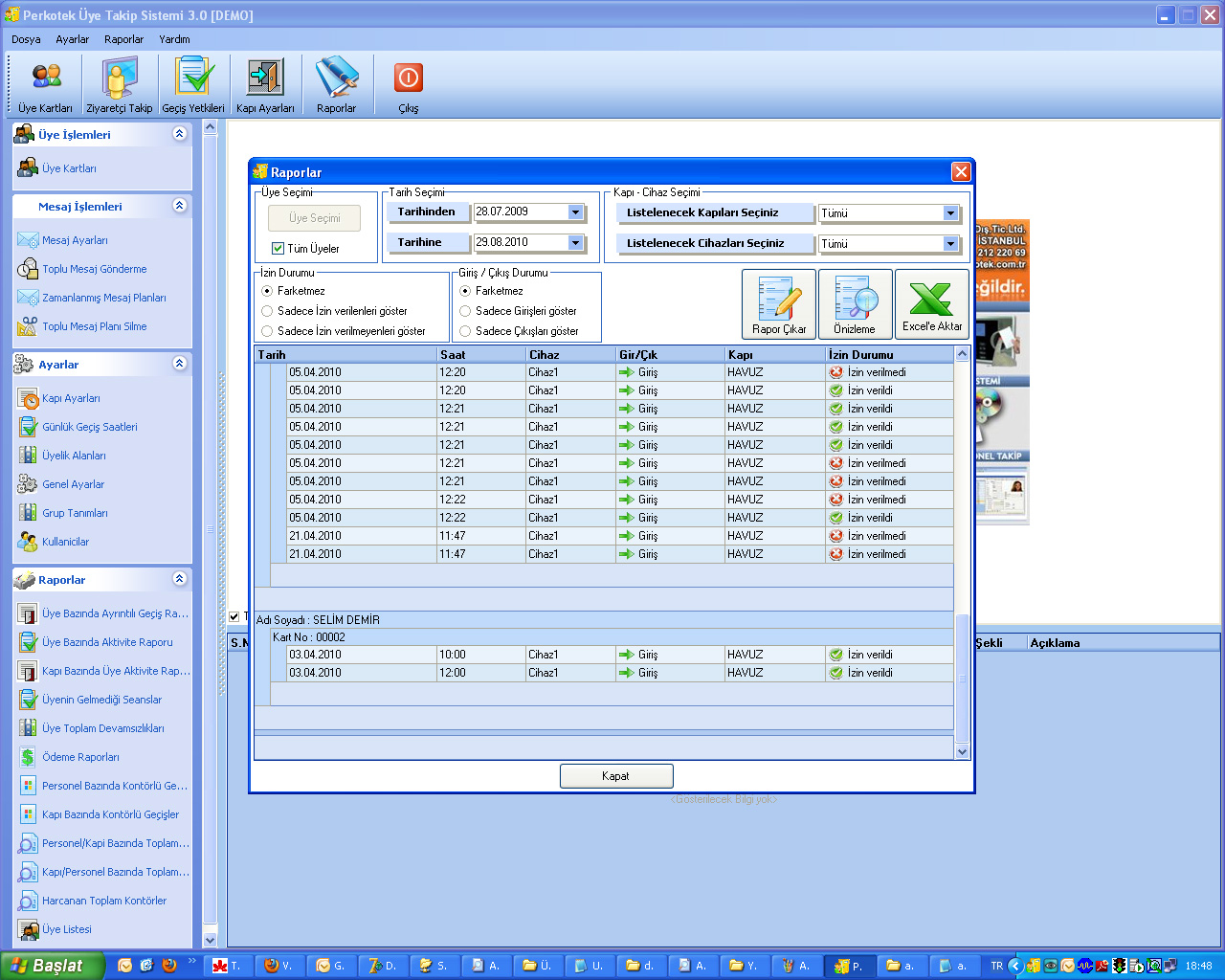Collapse the Mesaj İşlemleri sidebar panel
Screen dimensions: 1225x980
click(179, 206)
